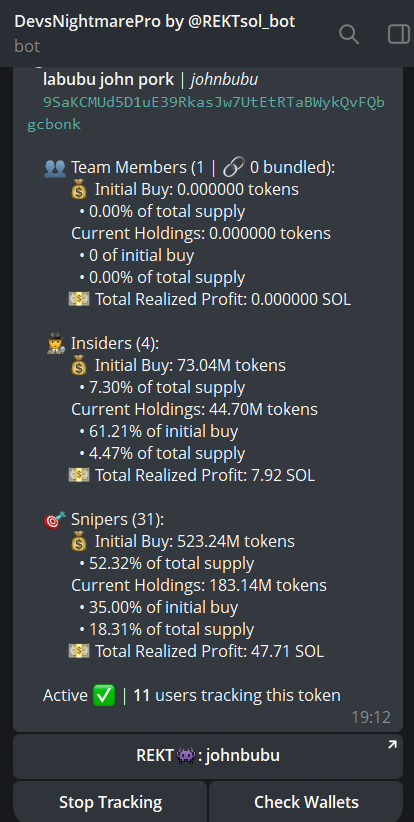Copy the token address starting 9SaKCMUd5D

coord(206,113)
